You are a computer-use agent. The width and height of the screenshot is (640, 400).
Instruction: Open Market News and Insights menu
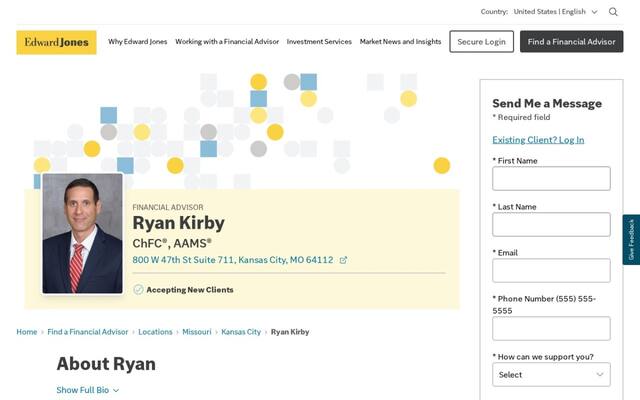(400, 42)
